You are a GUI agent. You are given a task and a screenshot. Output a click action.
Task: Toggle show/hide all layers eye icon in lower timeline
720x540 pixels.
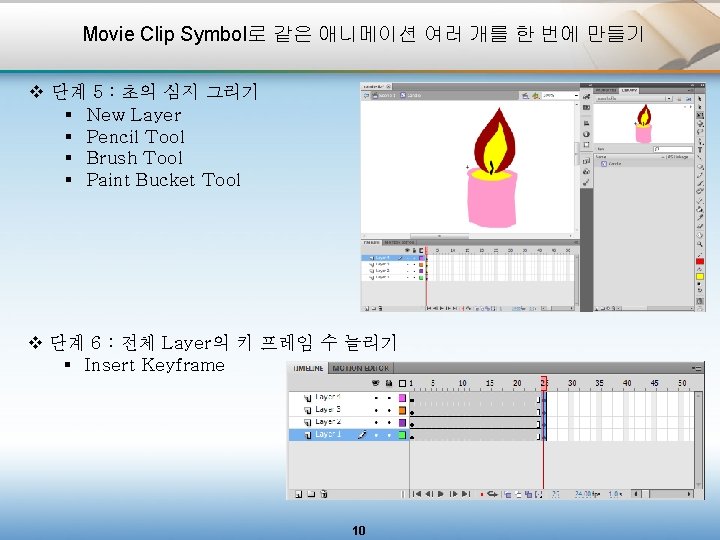pos(376,383)
